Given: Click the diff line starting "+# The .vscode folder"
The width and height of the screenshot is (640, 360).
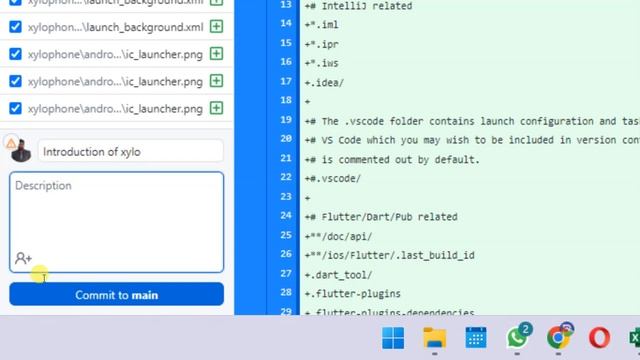Looking at the screenshot, I should (x=472, y=121).
